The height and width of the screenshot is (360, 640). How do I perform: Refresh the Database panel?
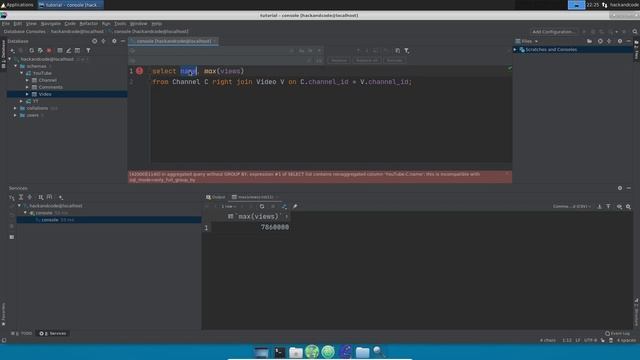click(31, 51)
